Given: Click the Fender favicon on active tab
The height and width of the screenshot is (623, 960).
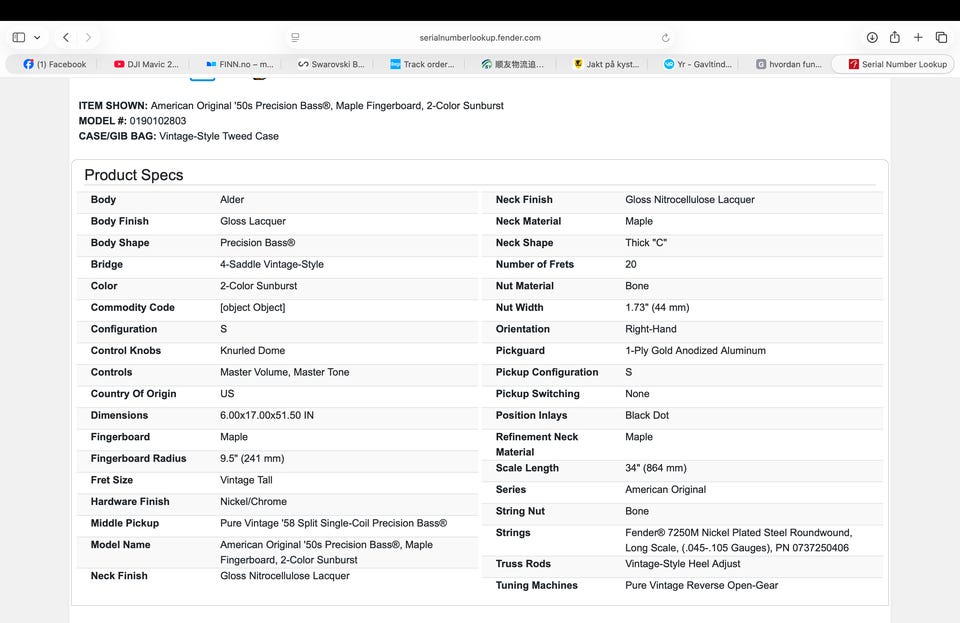Looking at the screenshot, I should tap(853, 64).
